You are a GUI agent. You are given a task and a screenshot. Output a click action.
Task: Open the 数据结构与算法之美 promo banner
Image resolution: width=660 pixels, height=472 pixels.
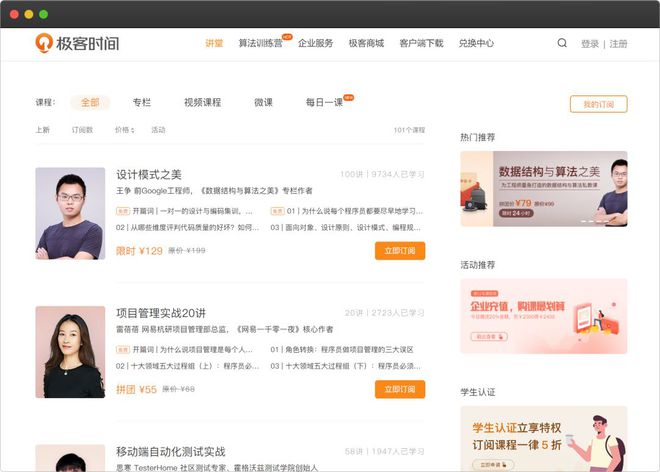[544, 189]
